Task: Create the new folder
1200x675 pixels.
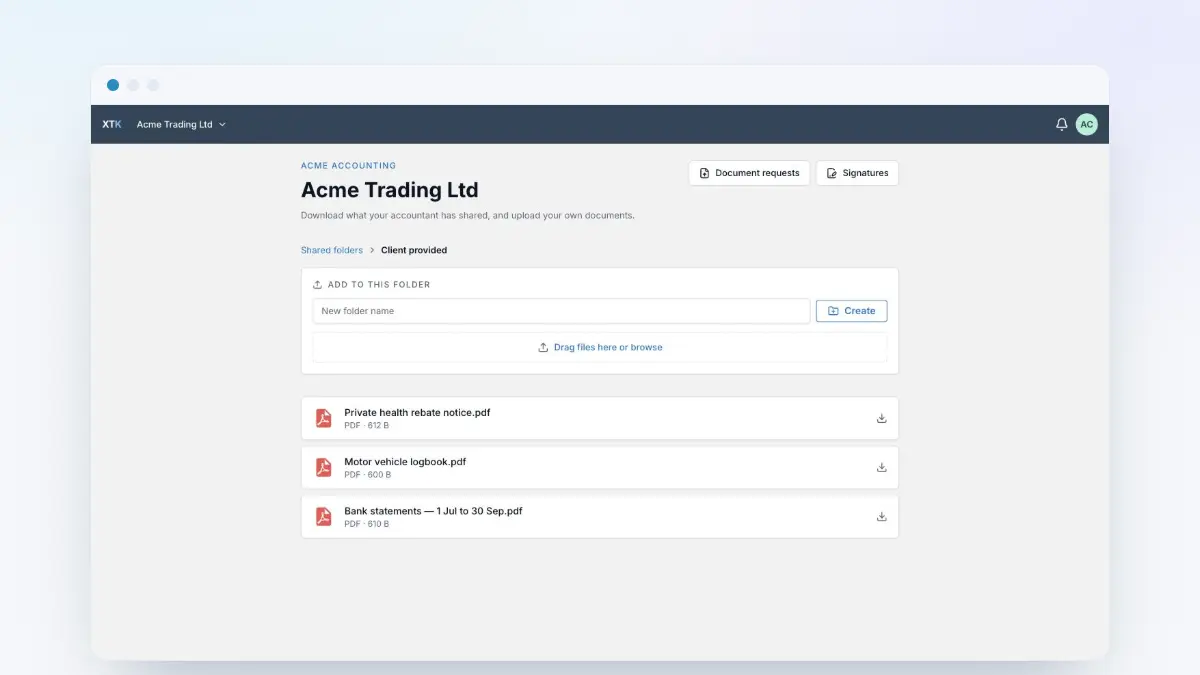Action: 851,311
